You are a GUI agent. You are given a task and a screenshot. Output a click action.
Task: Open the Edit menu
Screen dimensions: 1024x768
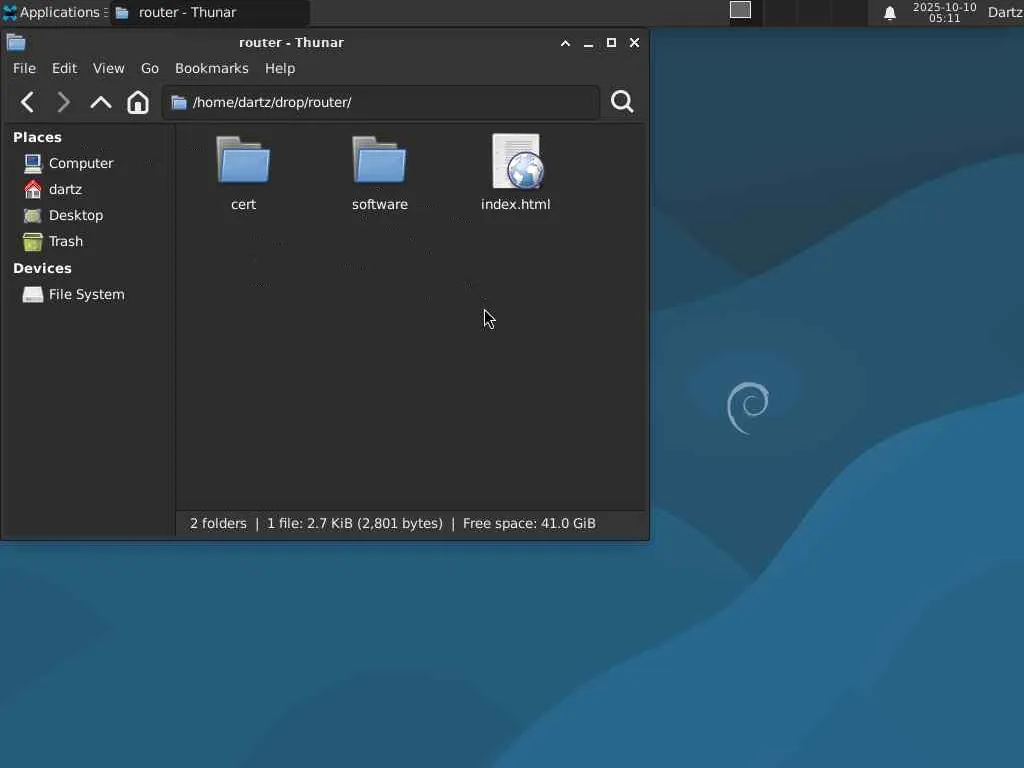coord(65,69)
